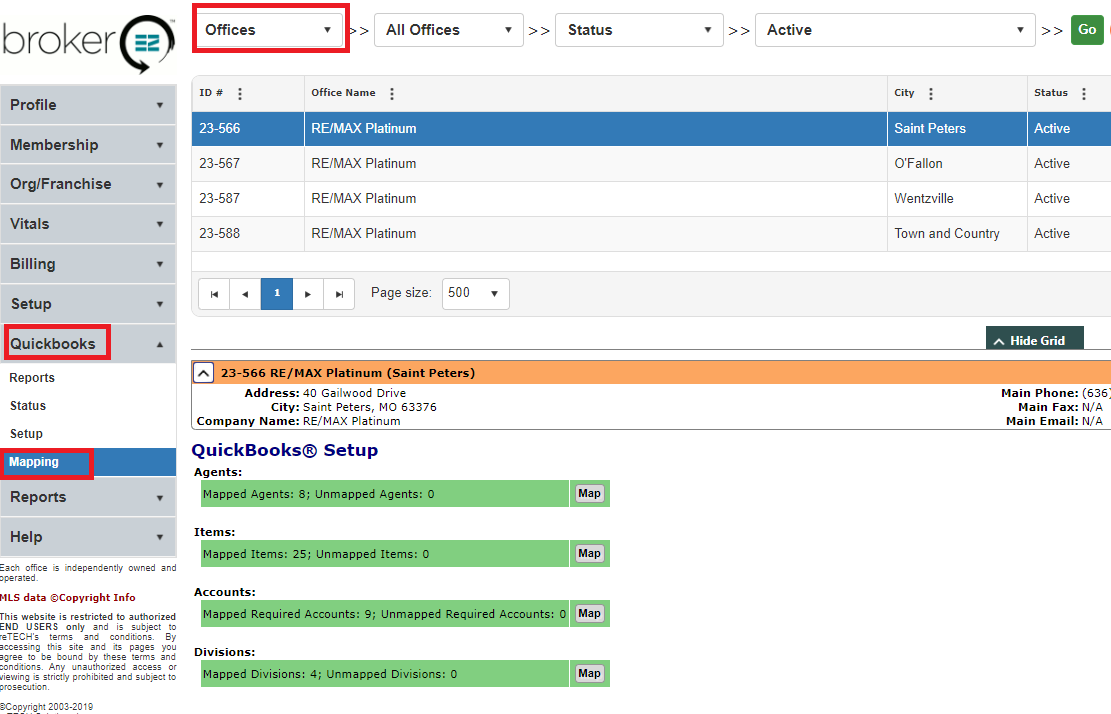The image size is (1111, 714).
Task: Go to previous page with the arrow
Action: [x=245, y=293]
